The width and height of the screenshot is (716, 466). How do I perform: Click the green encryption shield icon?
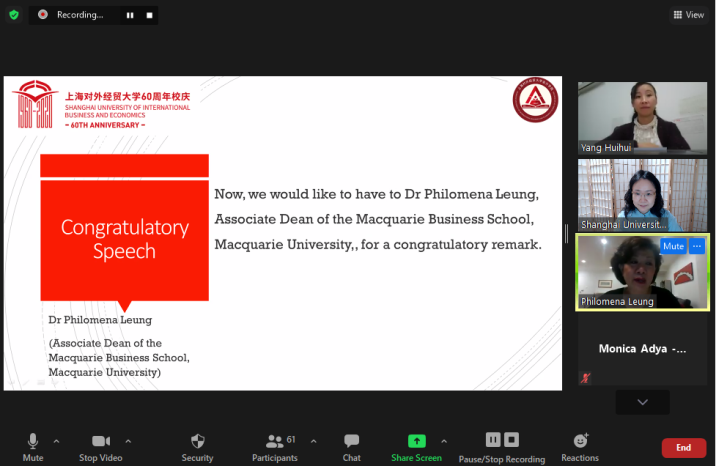point(14,15)
